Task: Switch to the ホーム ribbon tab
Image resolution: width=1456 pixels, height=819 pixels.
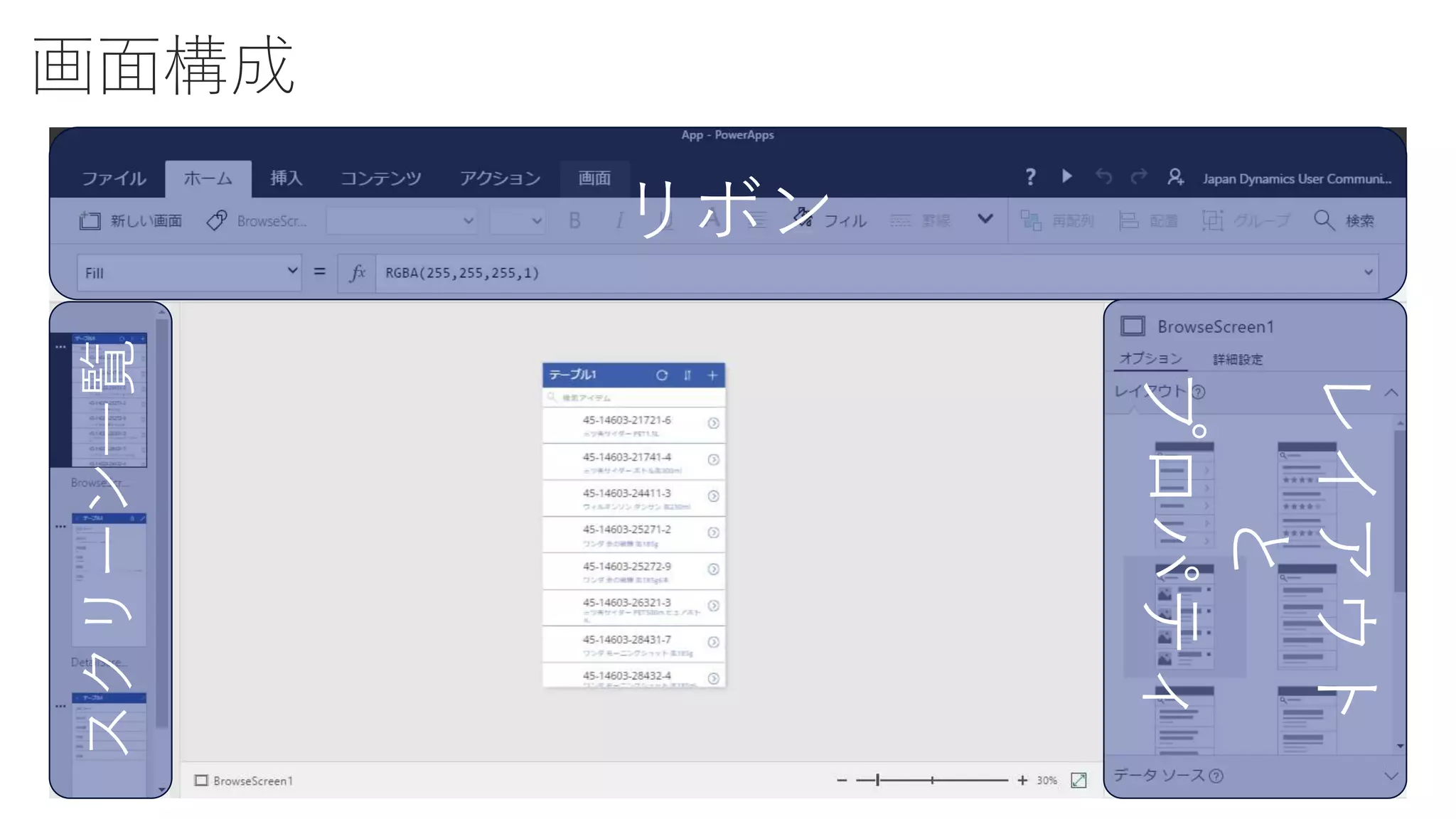Action: pos(208,178)
